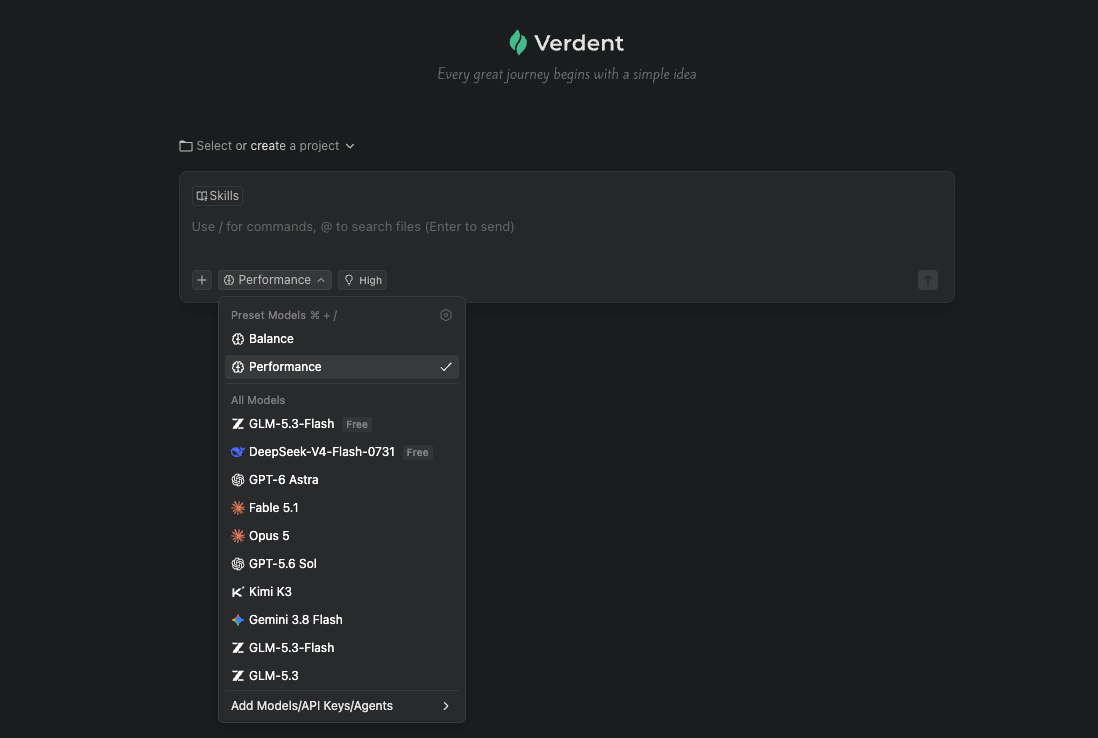1098x738 pixels.
Task: Choose GPT-5.6 Sol model
Action: 342,564
